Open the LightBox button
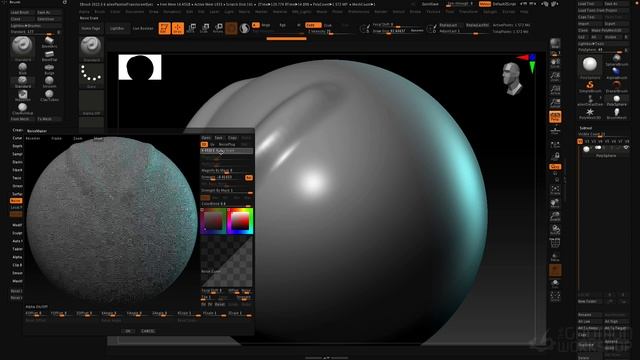This screenshot has width=640, height=360. tap(118, 29)
